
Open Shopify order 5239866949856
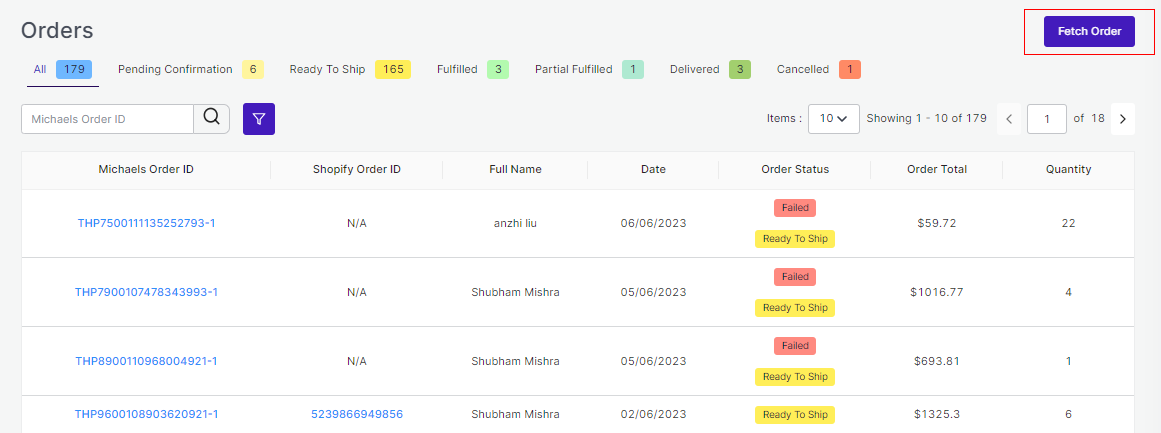(357, 414)
